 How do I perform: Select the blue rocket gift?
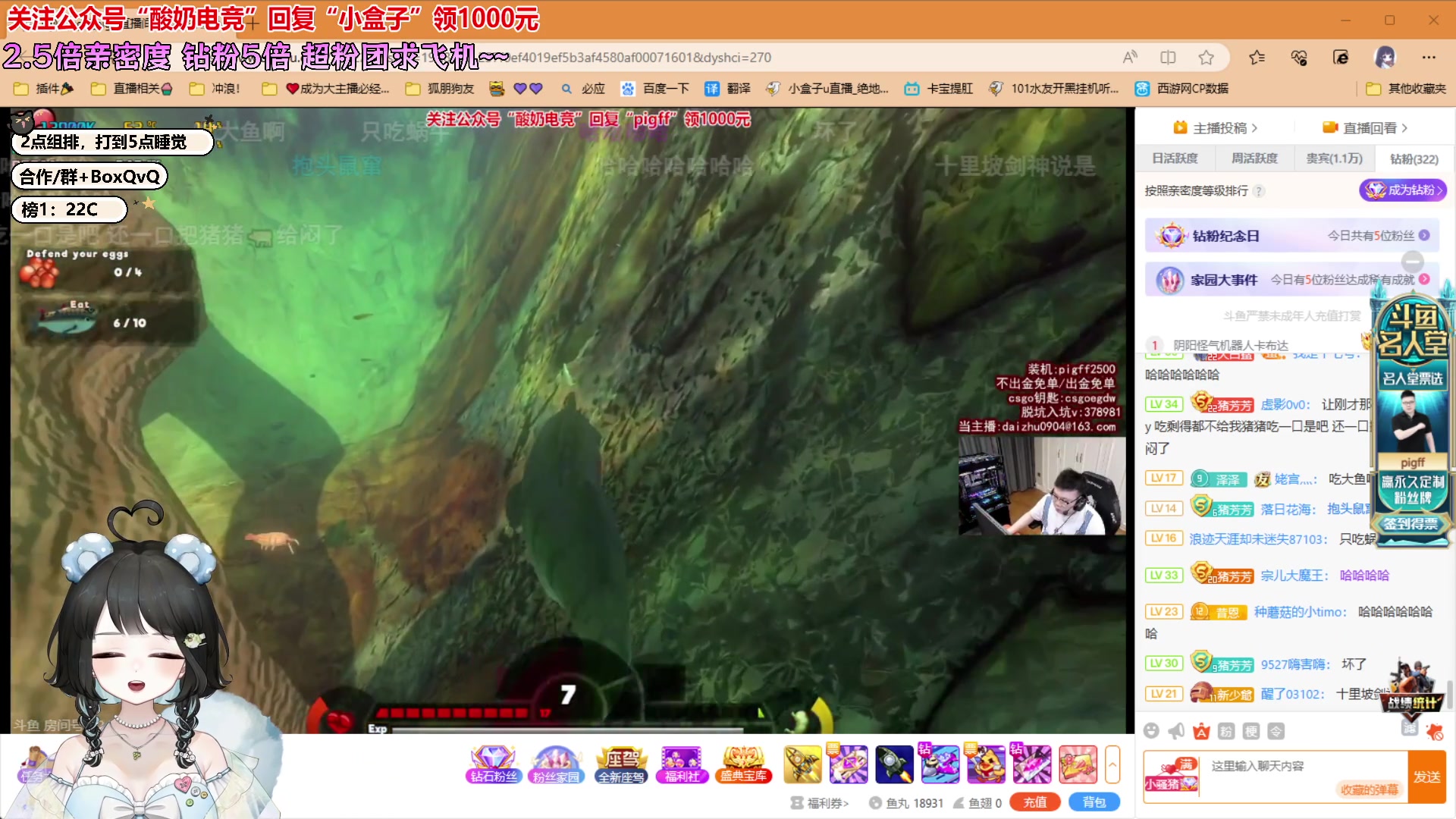coord(893,764)
